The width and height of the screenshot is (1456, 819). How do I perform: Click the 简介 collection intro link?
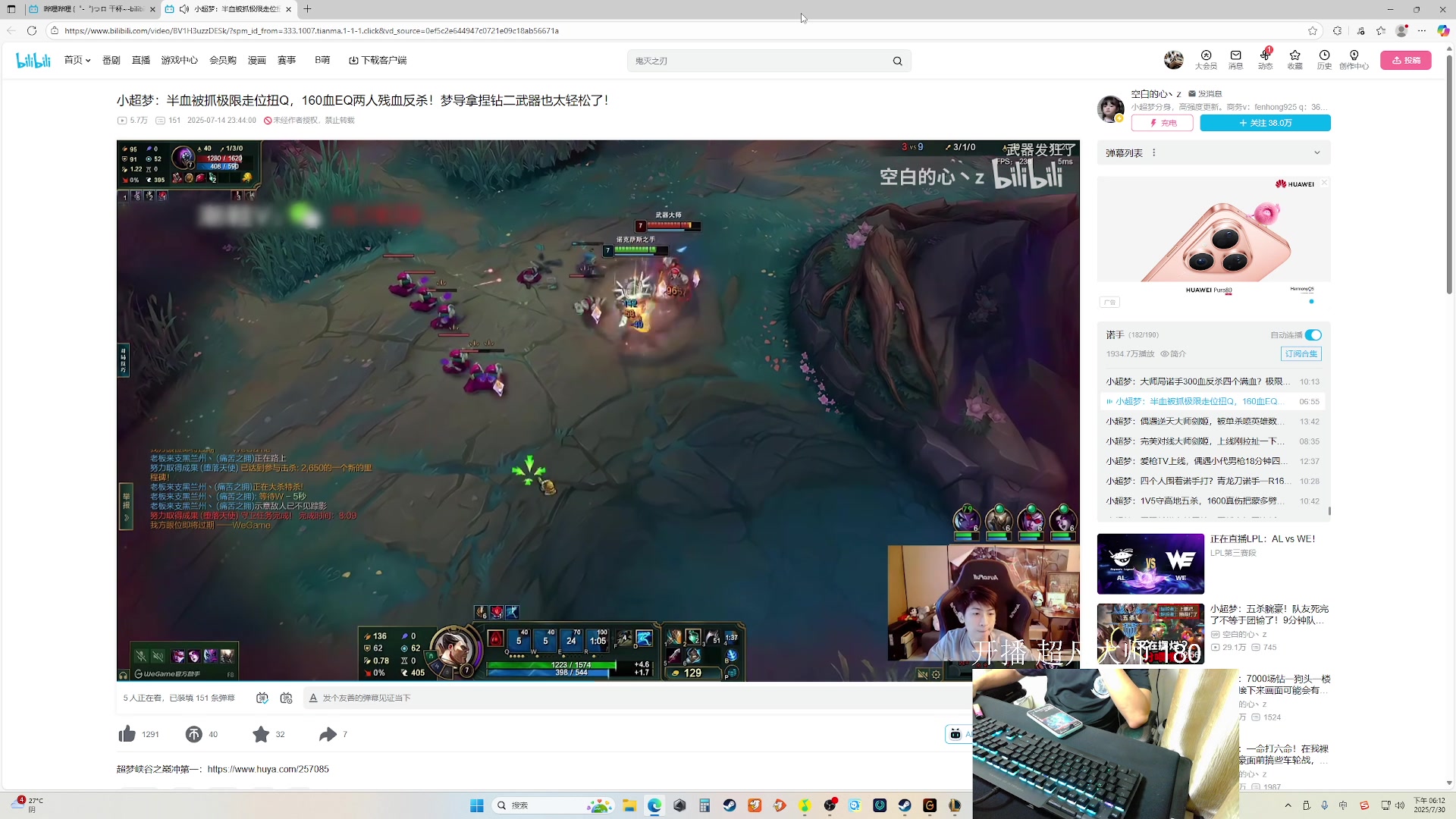click(x=1172, y=354)
